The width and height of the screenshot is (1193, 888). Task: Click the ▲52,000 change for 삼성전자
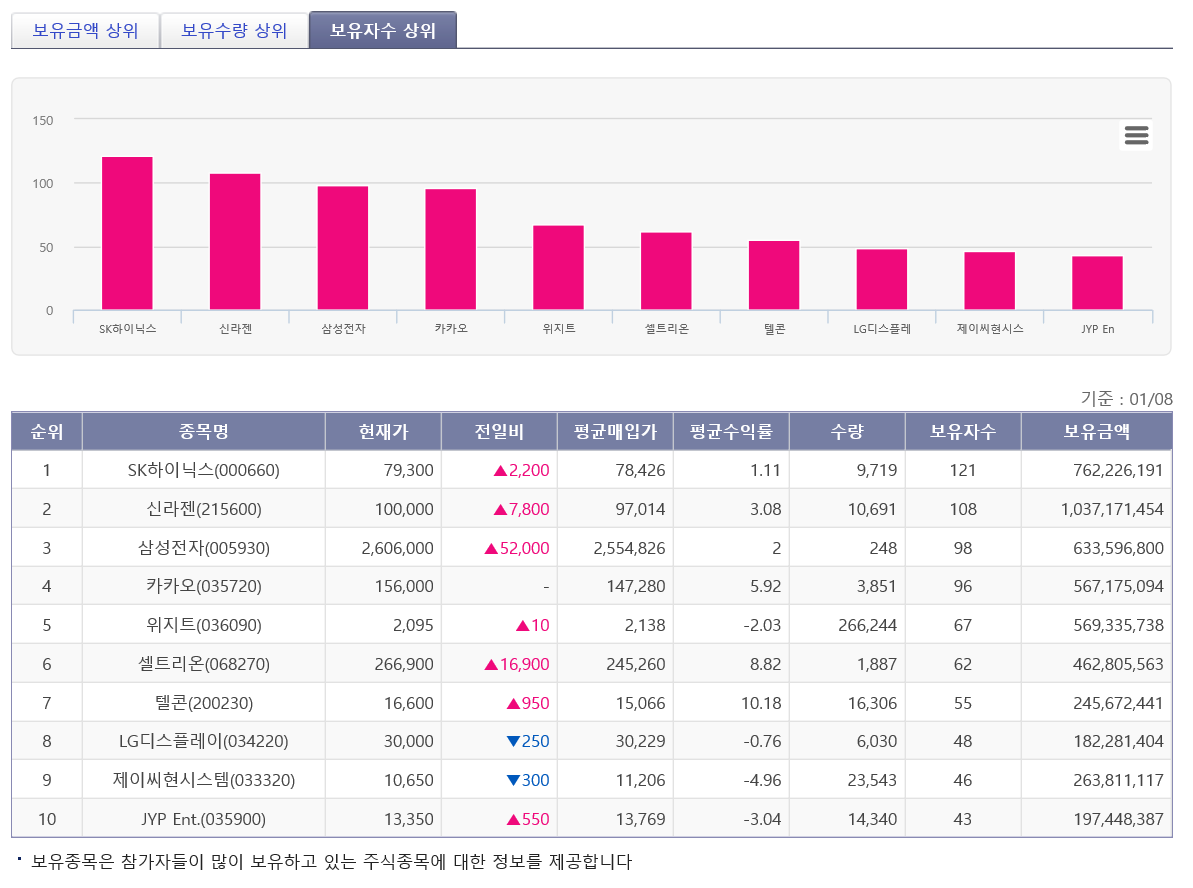[517, 548]
